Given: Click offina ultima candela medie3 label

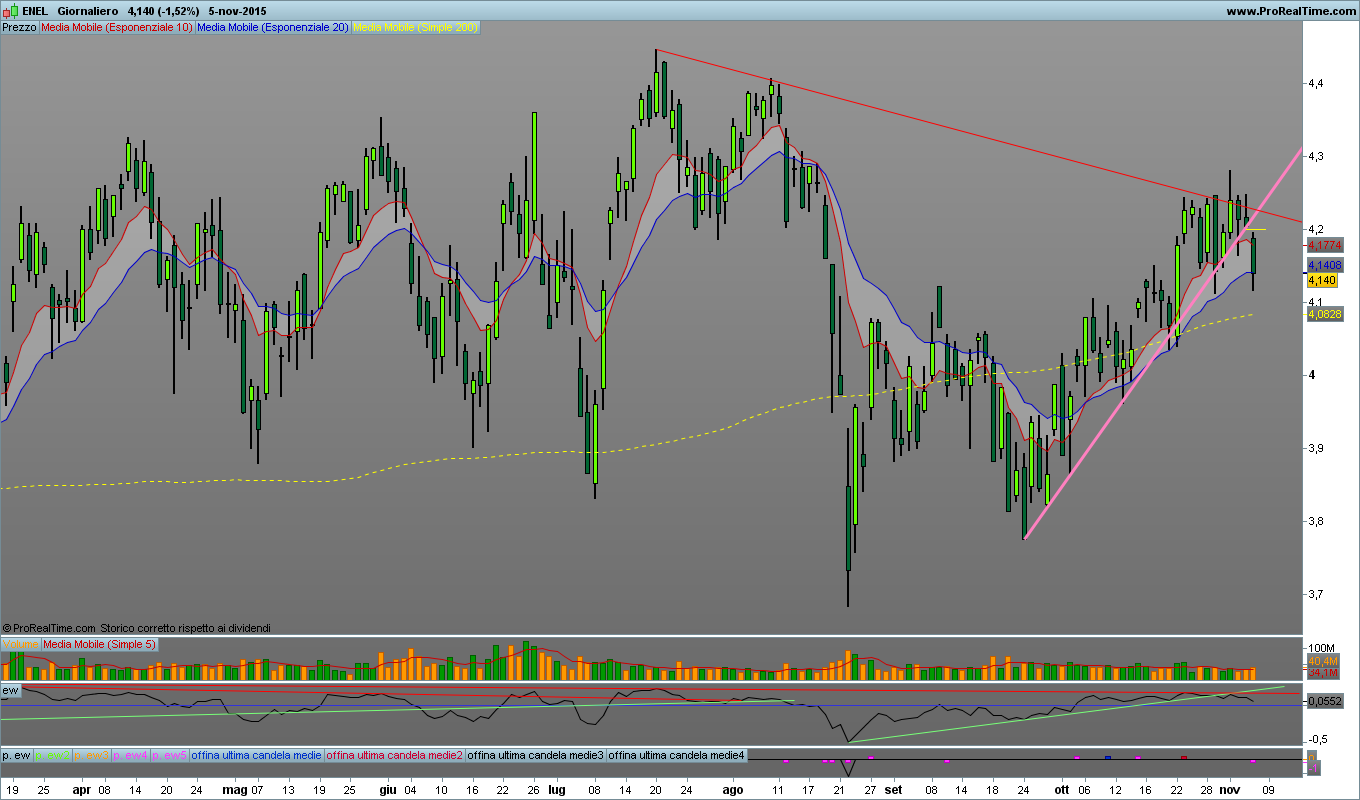Looking at the screenshot, I should point(536,755).
